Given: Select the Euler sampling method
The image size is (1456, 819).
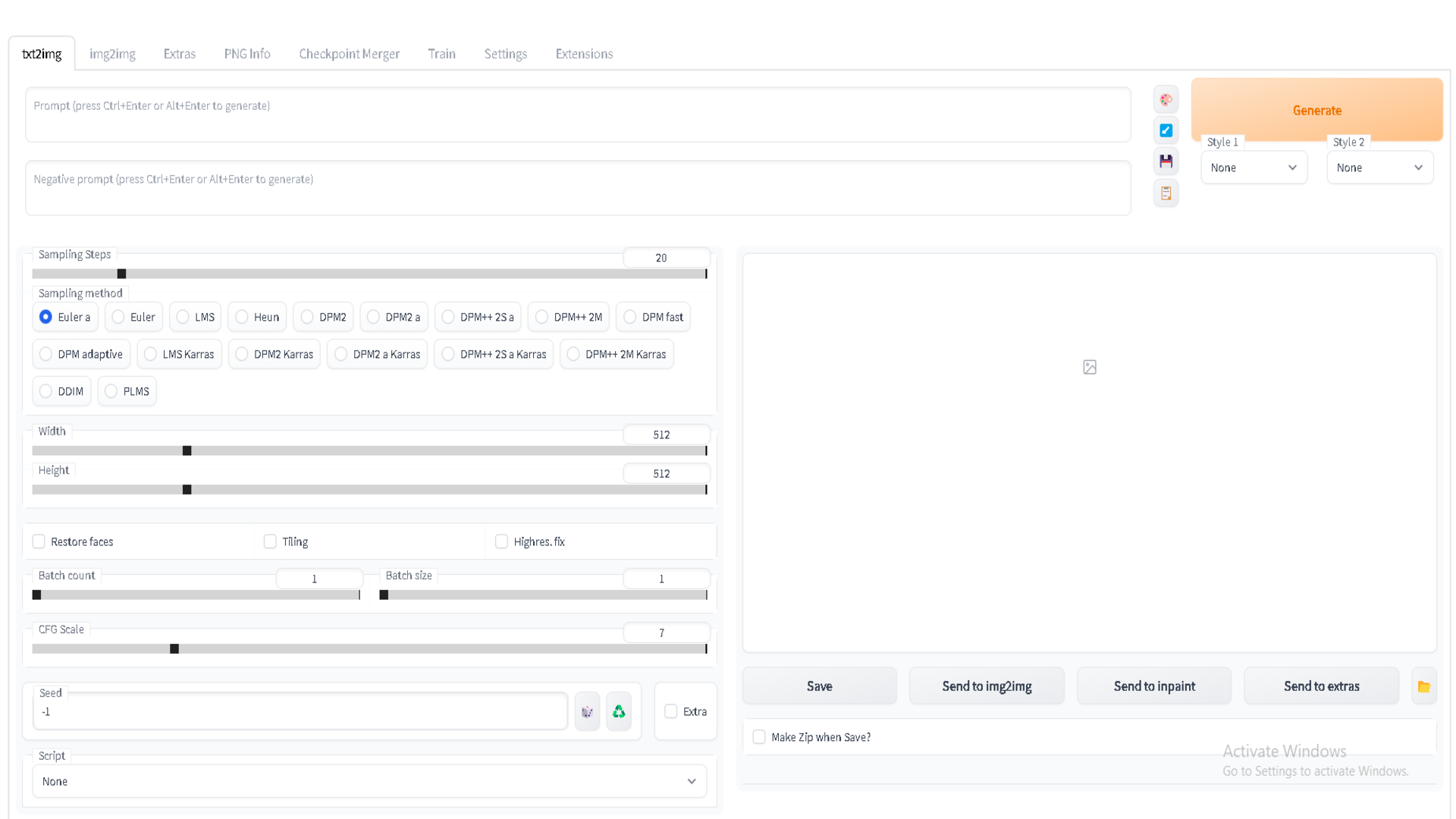Looking at the screenshot, I should point(133,317).
